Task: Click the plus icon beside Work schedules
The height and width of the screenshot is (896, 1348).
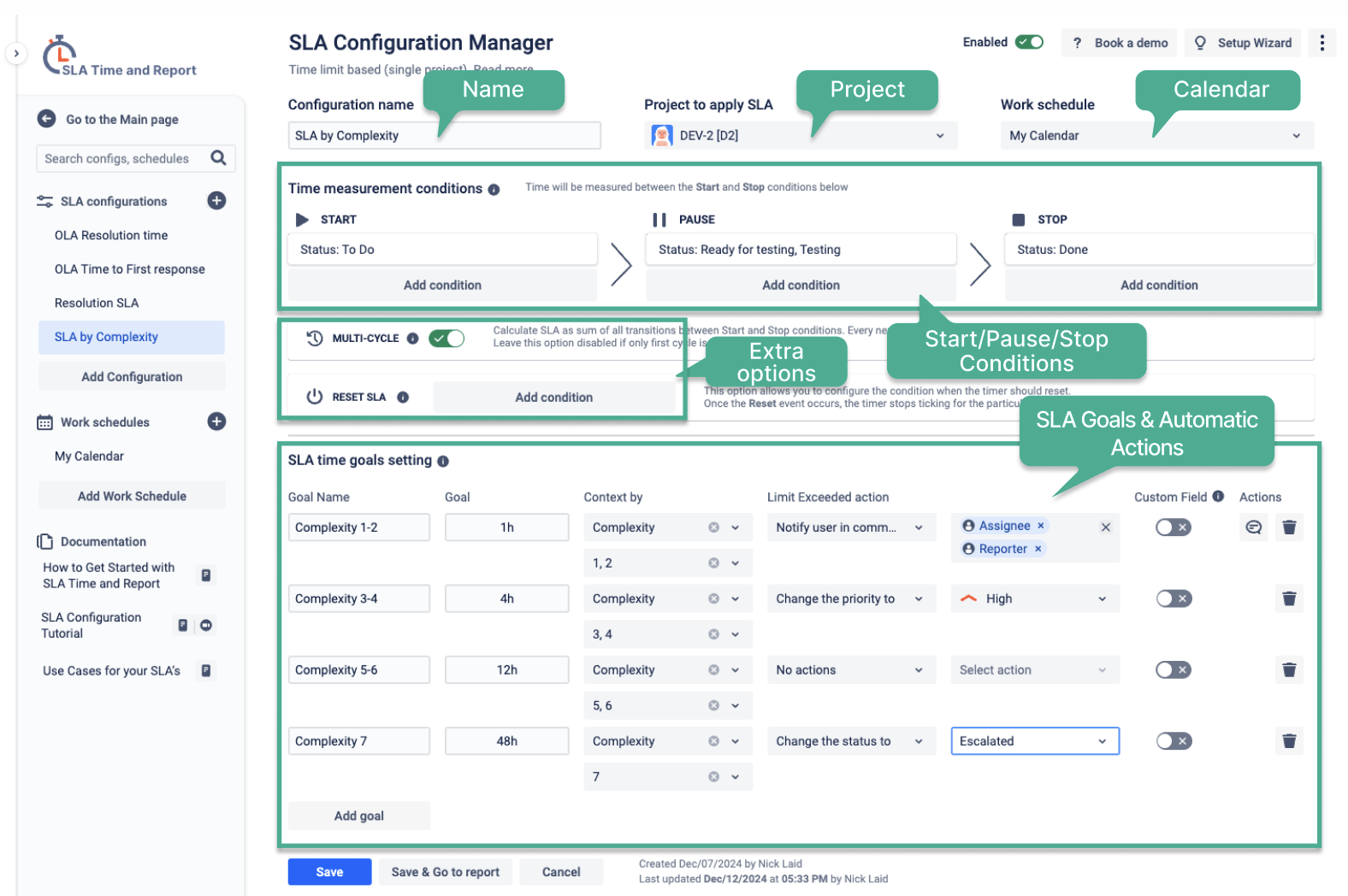Action: pos(216,421)
